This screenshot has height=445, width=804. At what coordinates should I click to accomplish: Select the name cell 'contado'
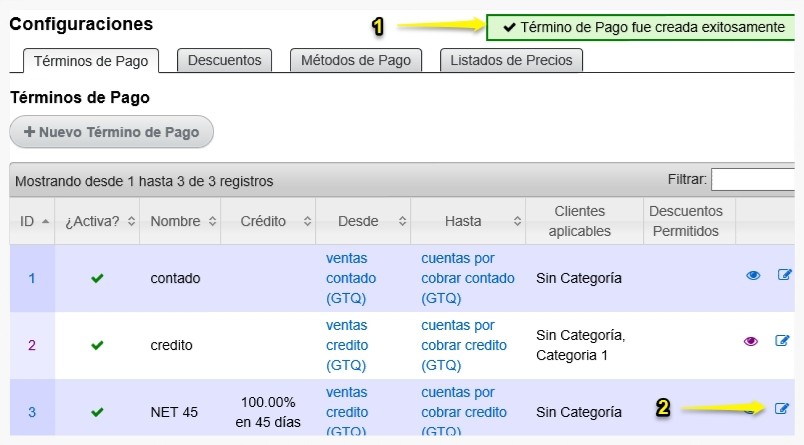(175, 278)
